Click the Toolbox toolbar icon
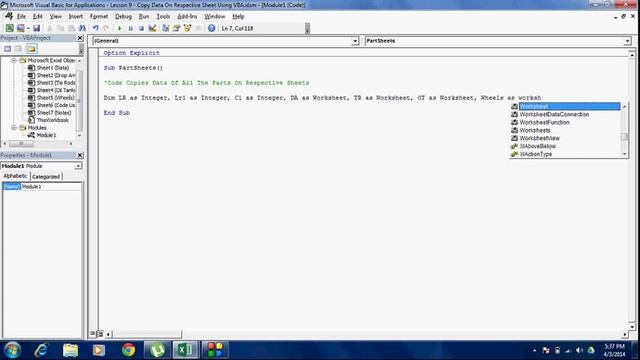640x360 pixels. (x=198, y=28)
